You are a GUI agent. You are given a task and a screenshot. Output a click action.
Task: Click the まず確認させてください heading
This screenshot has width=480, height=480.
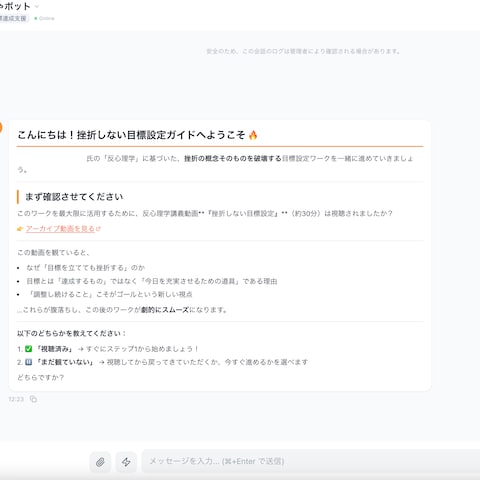coord(74,197)
